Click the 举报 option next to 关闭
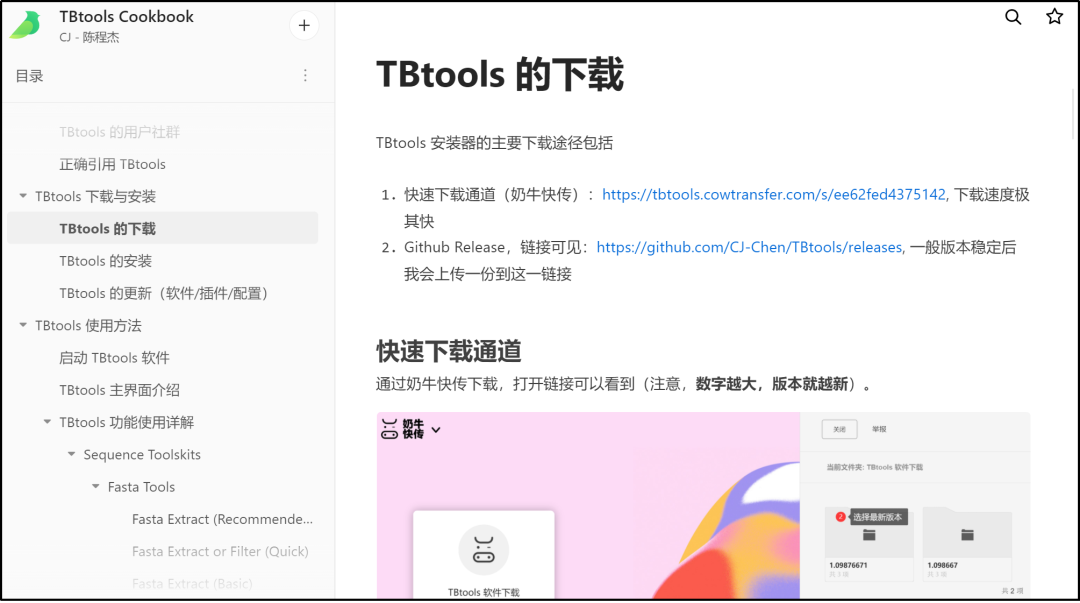The height and width of the screenshot is (603, 1080). tap(881, 429)
